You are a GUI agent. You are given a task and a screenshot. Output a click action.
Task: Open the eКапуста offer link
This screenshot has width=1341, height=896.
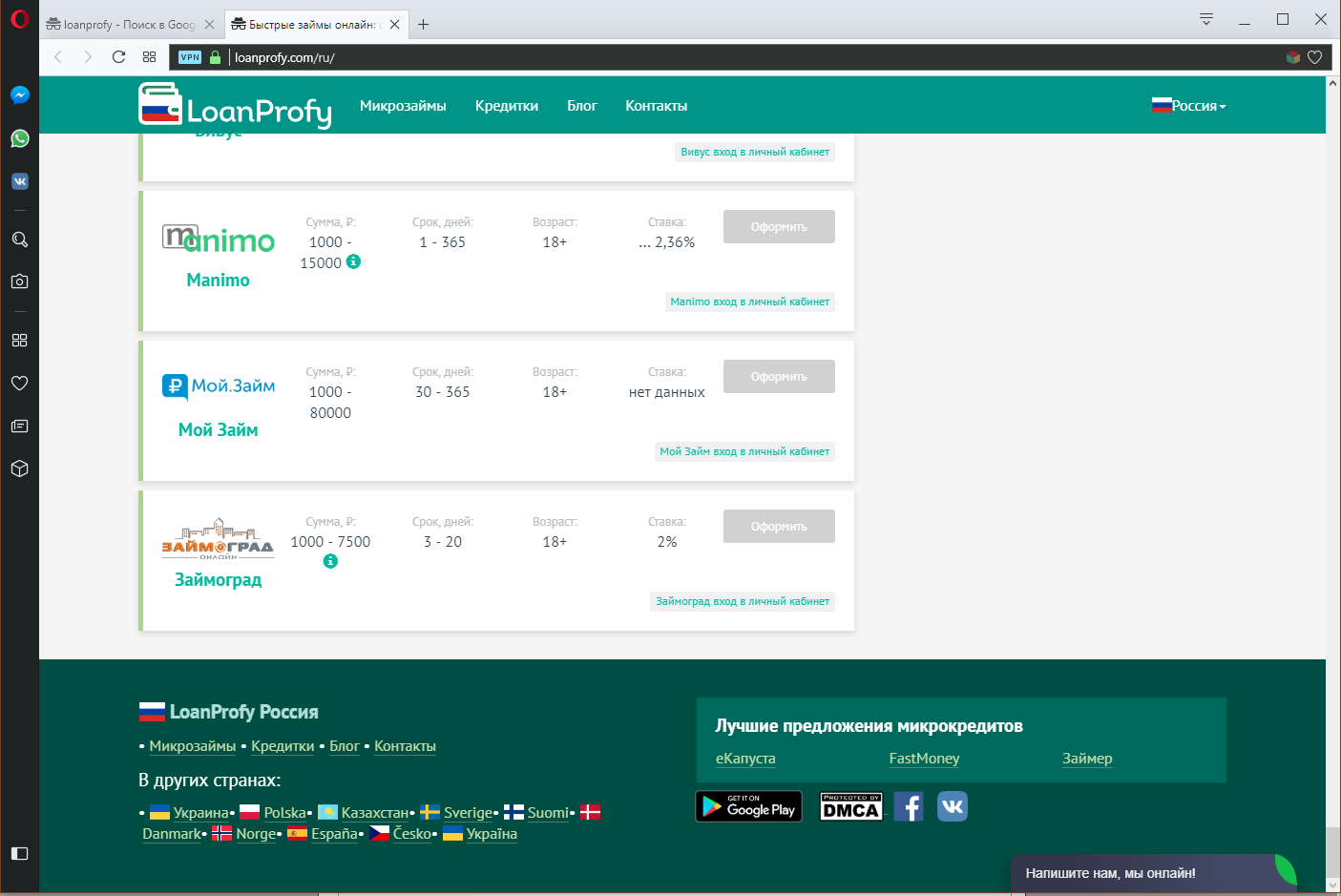[x=745, y=759]
